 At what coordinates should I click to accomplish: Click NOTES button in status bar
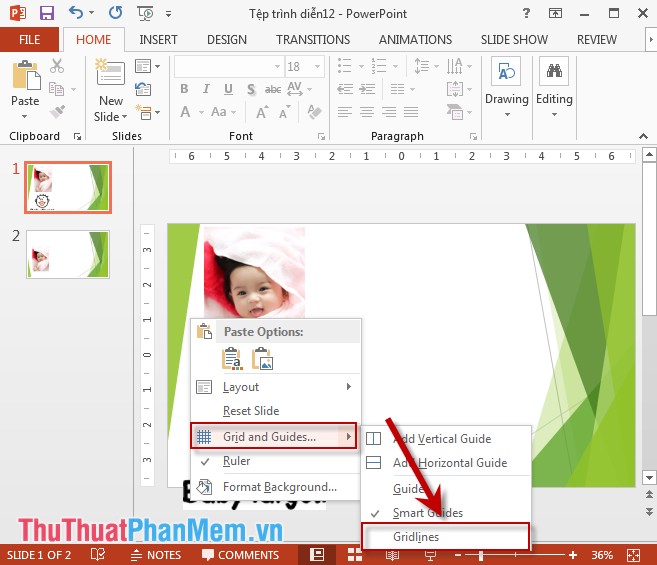click(155, 555)
